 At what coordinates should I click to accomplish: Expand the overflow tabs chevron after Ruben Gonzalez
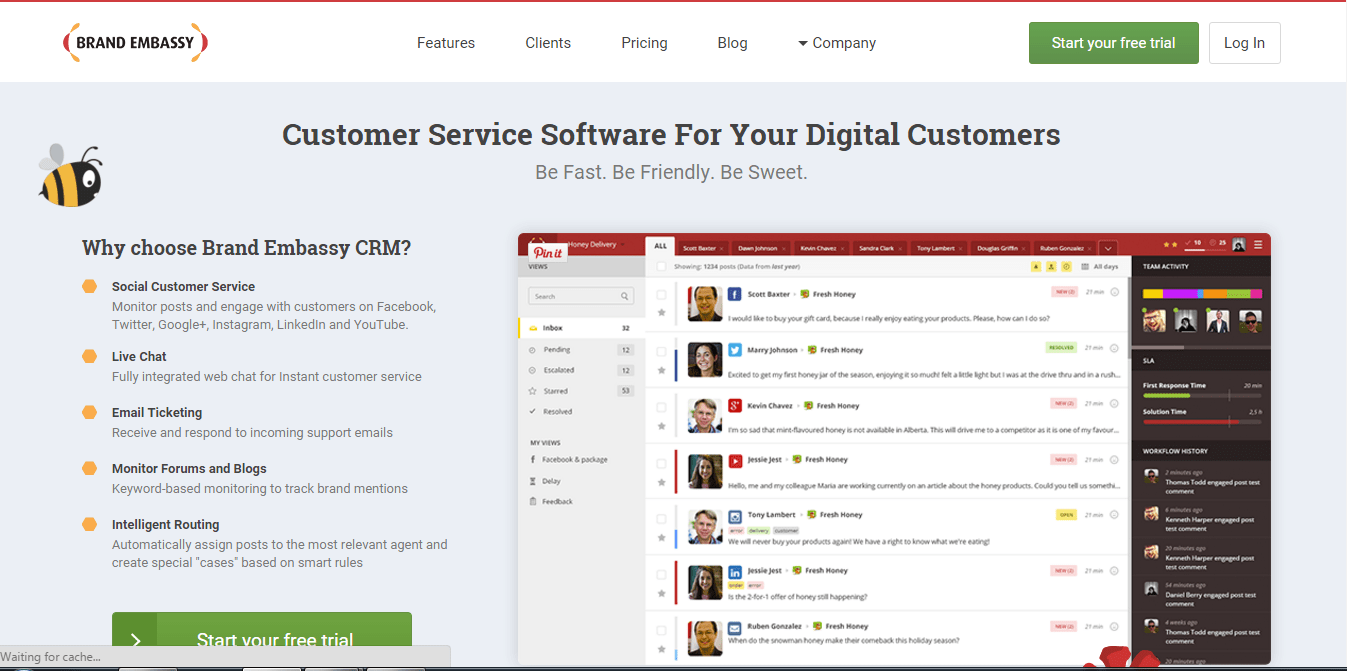pyautogui.click(x=1107, y=248)
